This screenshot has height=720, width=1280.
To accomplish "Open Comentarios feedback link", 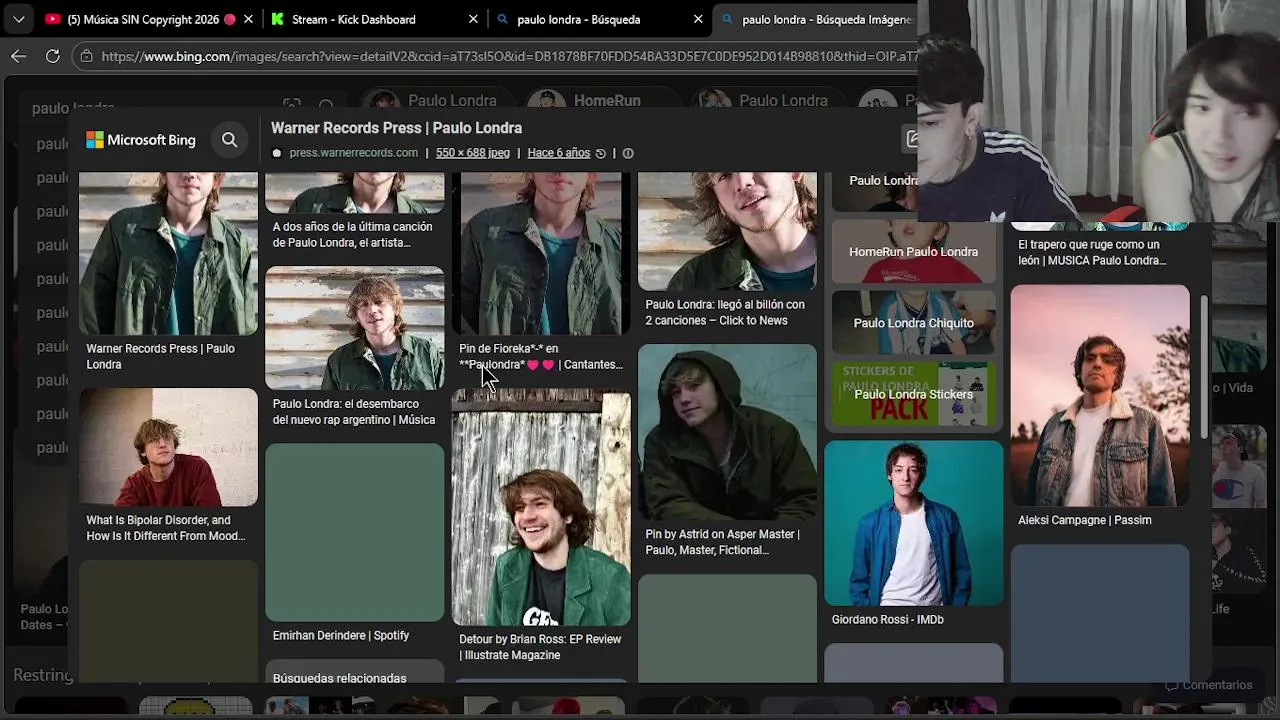I will tap(1208, 685).
